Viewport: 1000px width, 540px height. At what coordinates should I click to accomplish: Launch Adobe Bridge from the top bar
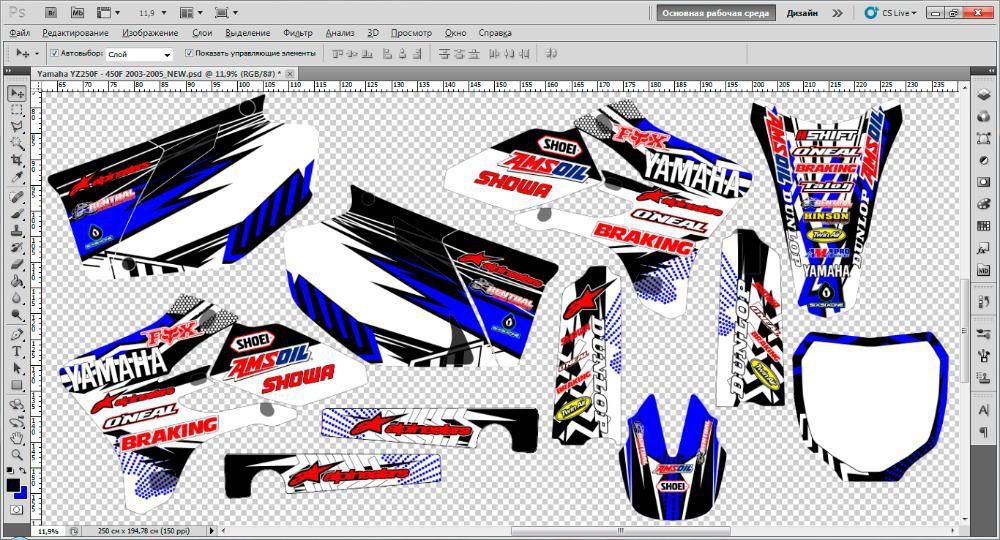tap(52, 12)
